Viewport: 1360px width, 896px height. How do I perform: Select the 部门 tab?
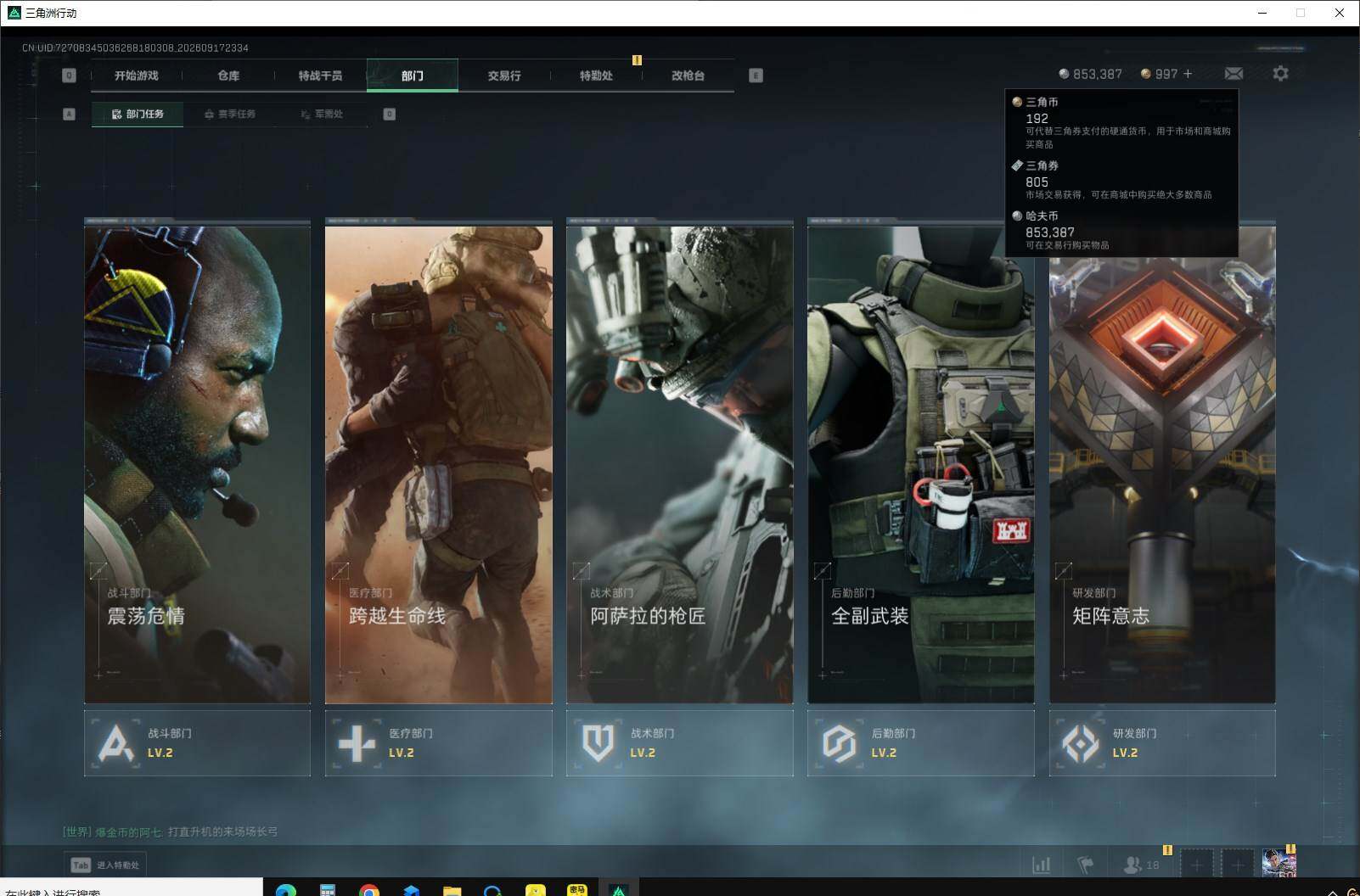pyautogui.click(x=413, y=76)
